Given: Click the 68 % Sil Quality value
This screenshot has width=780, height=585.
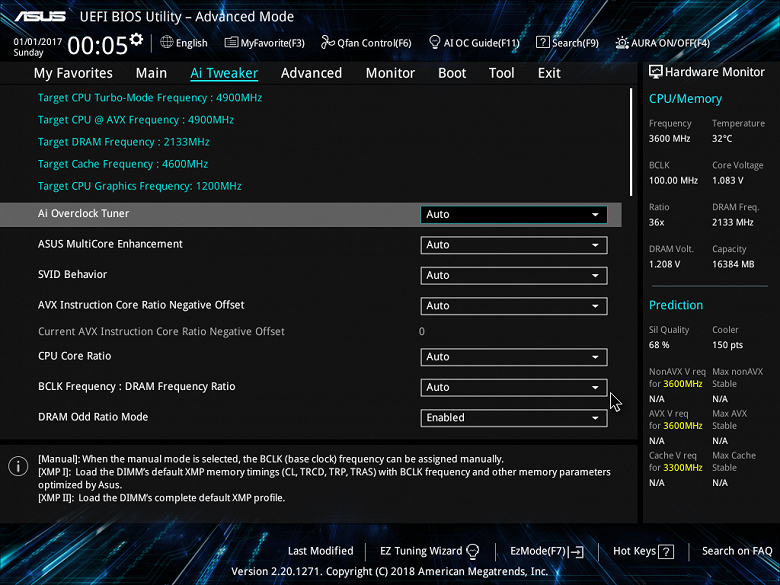Looking at the screenshot, I should [x=659, y=345].
